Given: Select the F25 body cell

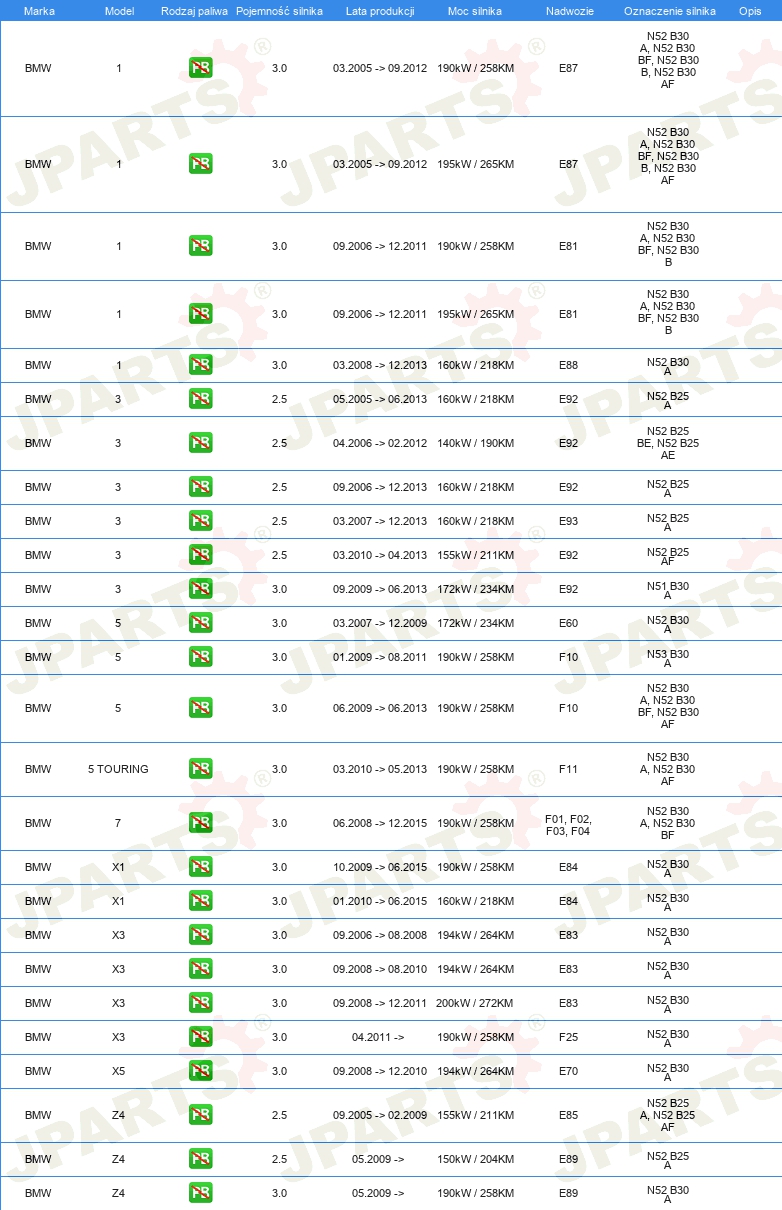Looking at the screenshot, I should click(x=568, y=1037).
